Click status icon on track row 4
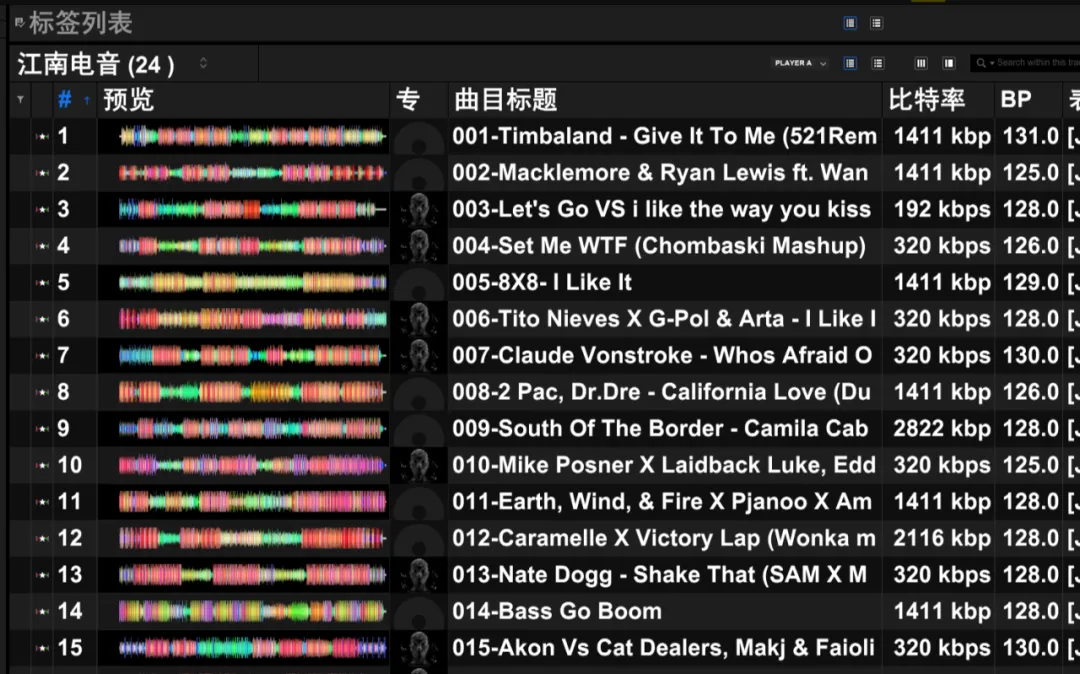The width and height of the screenshot is (1080, 674). coord(42,246)
